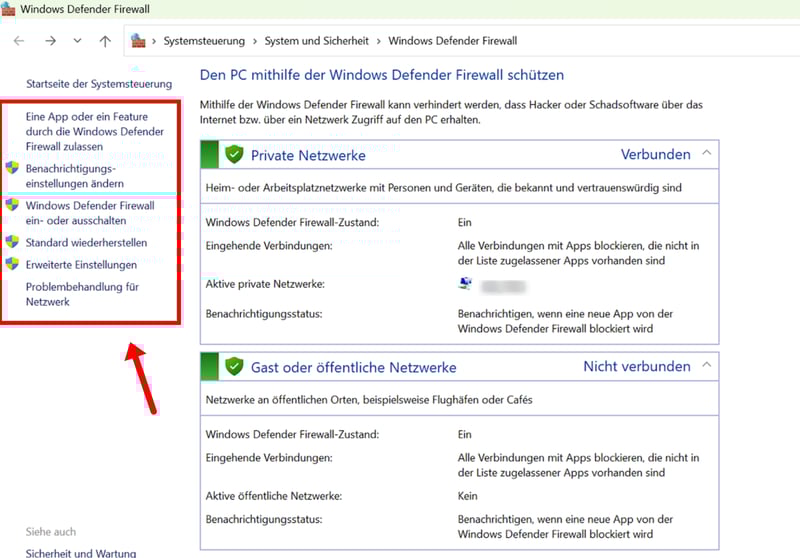Open Startseite der Systemsteuerung link
Image resolution: width=800 pixels, height=558 pixels.
point(99,84)
